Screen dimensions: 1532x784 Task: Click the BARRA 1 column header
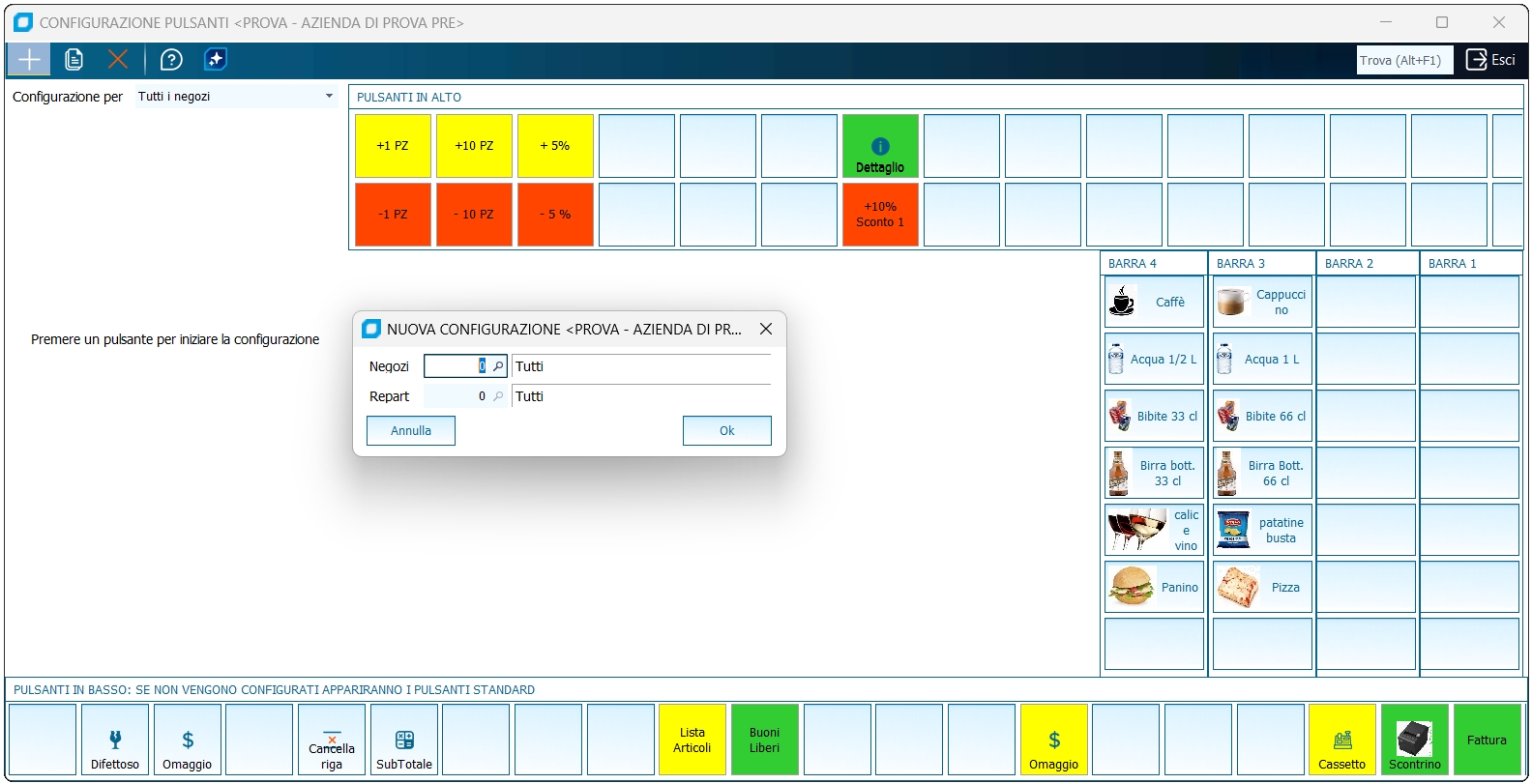(x=1470, y=263)
